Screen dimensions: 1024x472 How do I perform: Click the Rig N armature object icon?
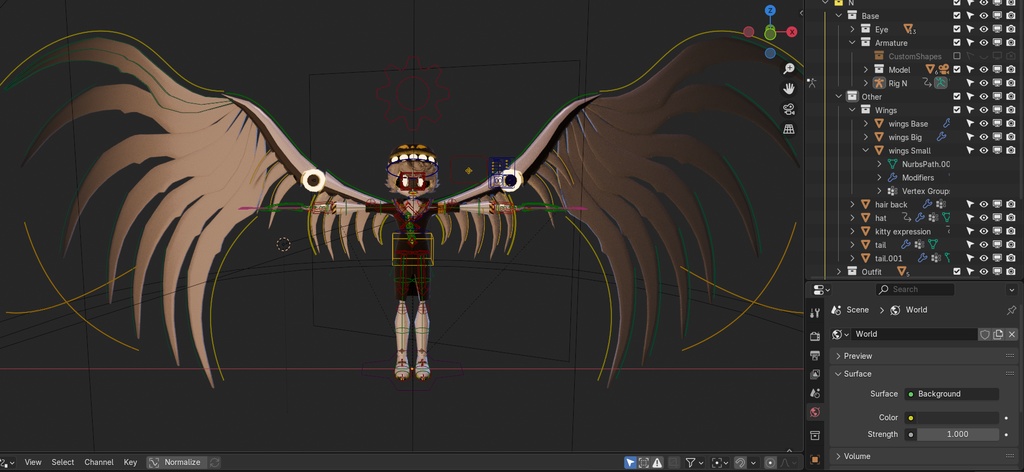(879, 83)
